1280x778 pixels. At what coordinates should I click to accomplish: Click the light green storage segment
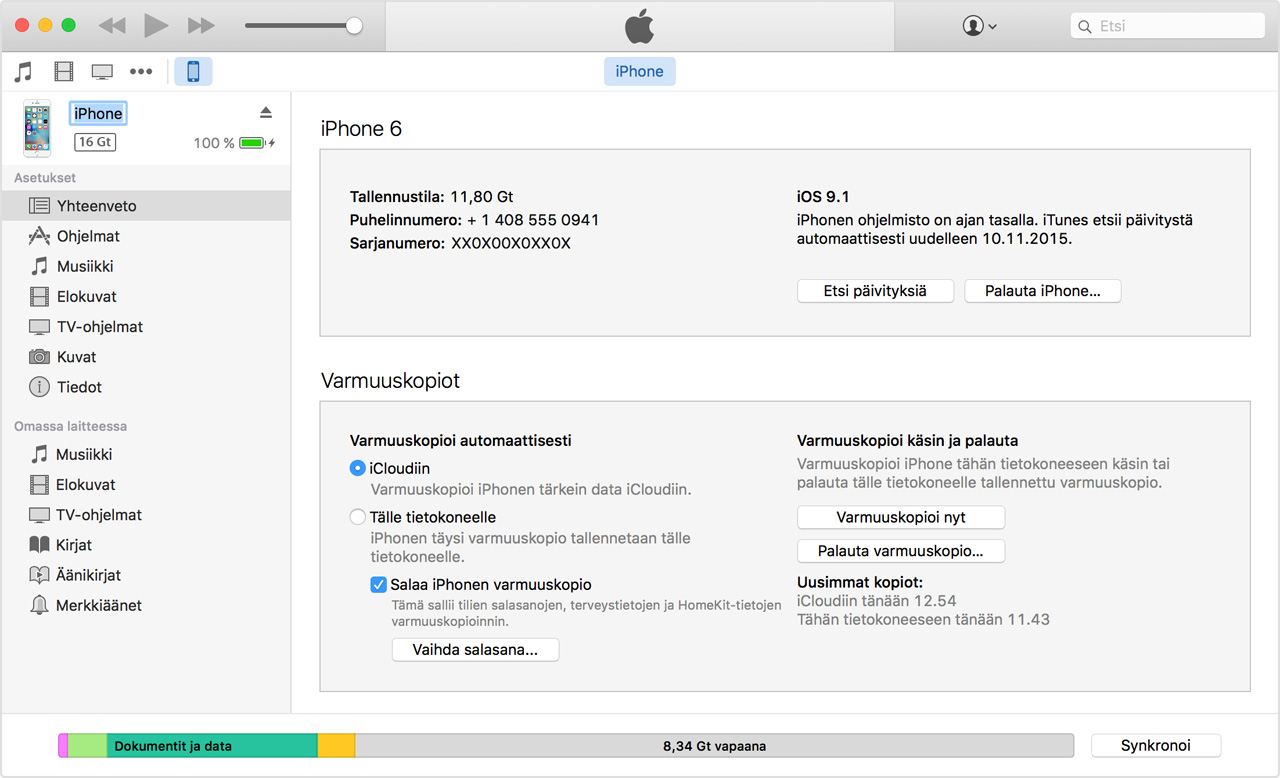(87, 745)
